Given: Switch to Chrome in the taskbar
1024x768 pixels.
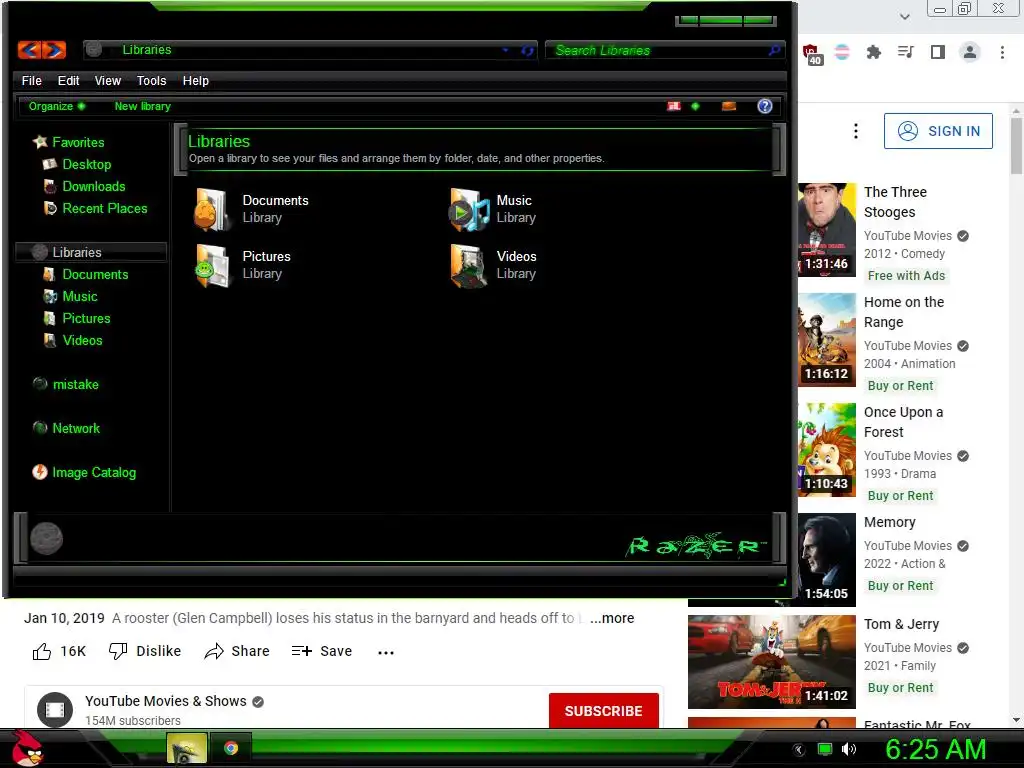Looking at the screenshot, I should coord(231,748).
